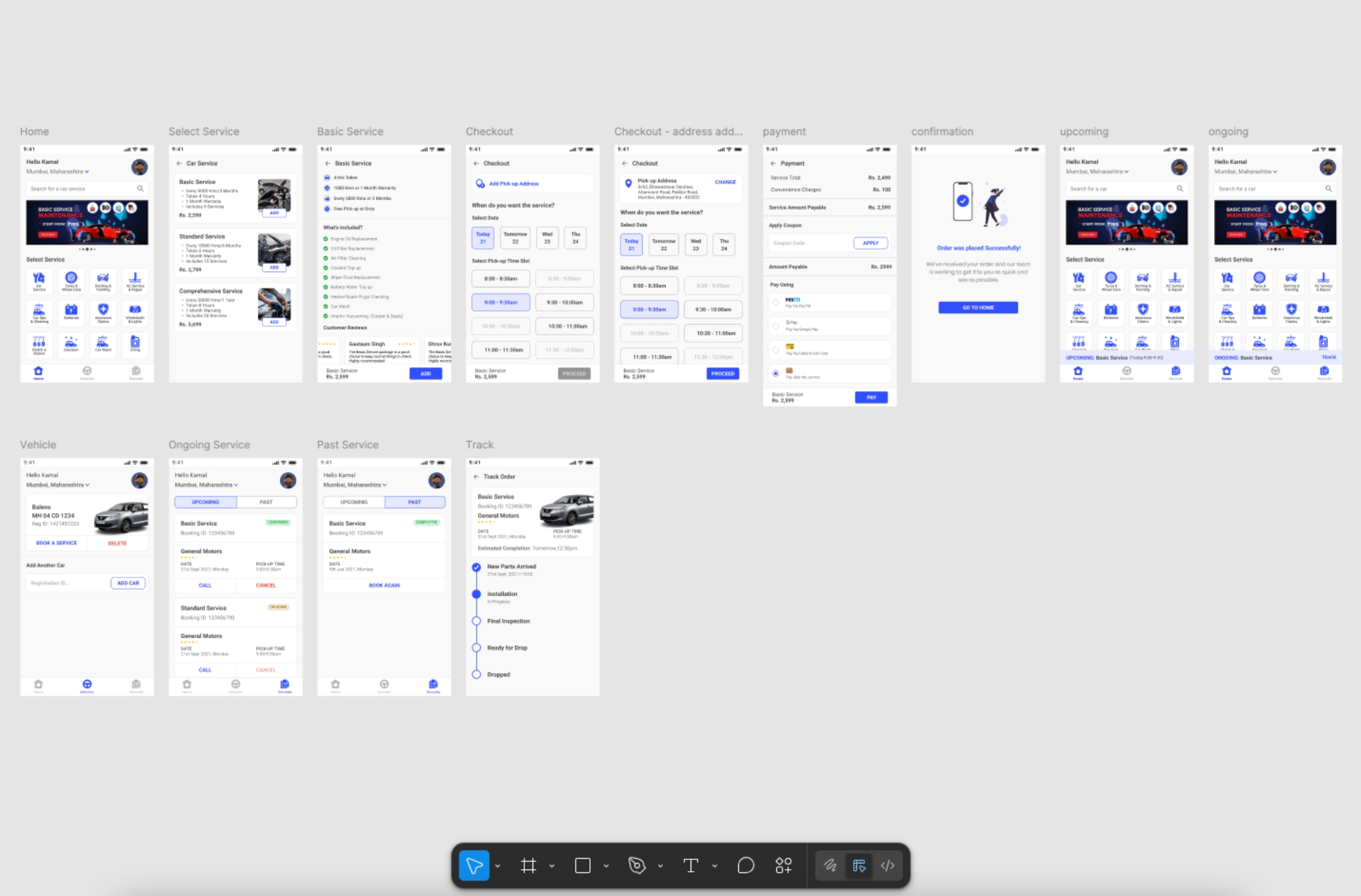Screen dimensions: 1361x896
Task: Click the APPLY coupon button in payment frame
Action: (x=871, y=243)
